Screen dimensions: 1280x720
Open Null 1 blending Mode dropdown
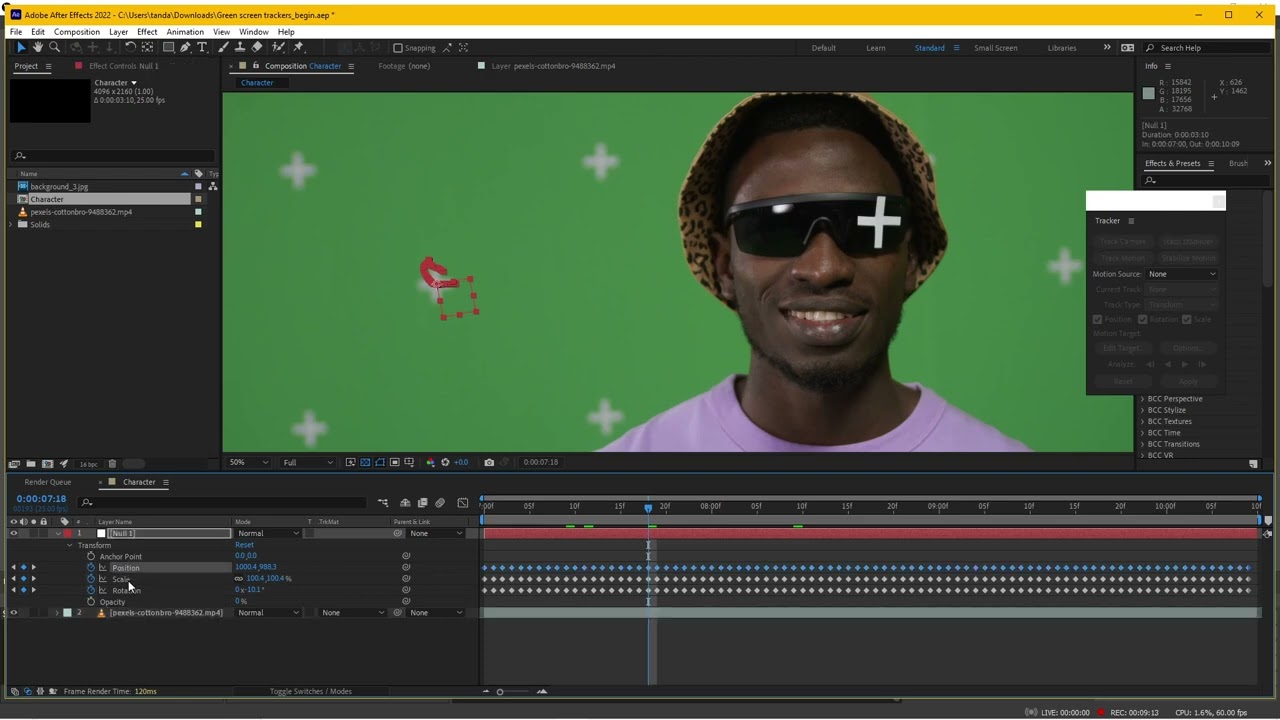click(268, 533)
